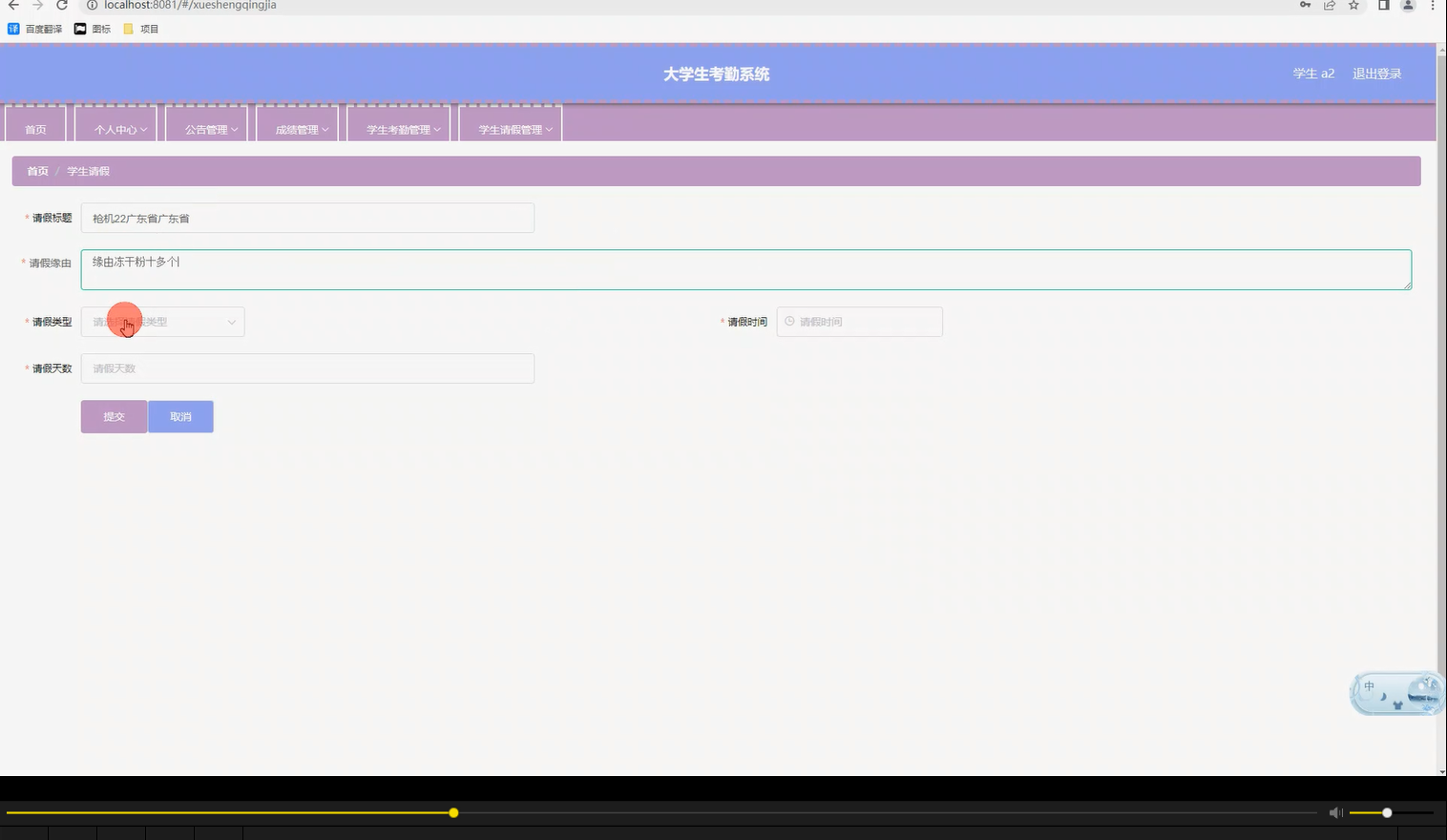Mute the video with the speaker icon
The image size is (1447, 840).
pyautogui.click(x=1335, y=812)
